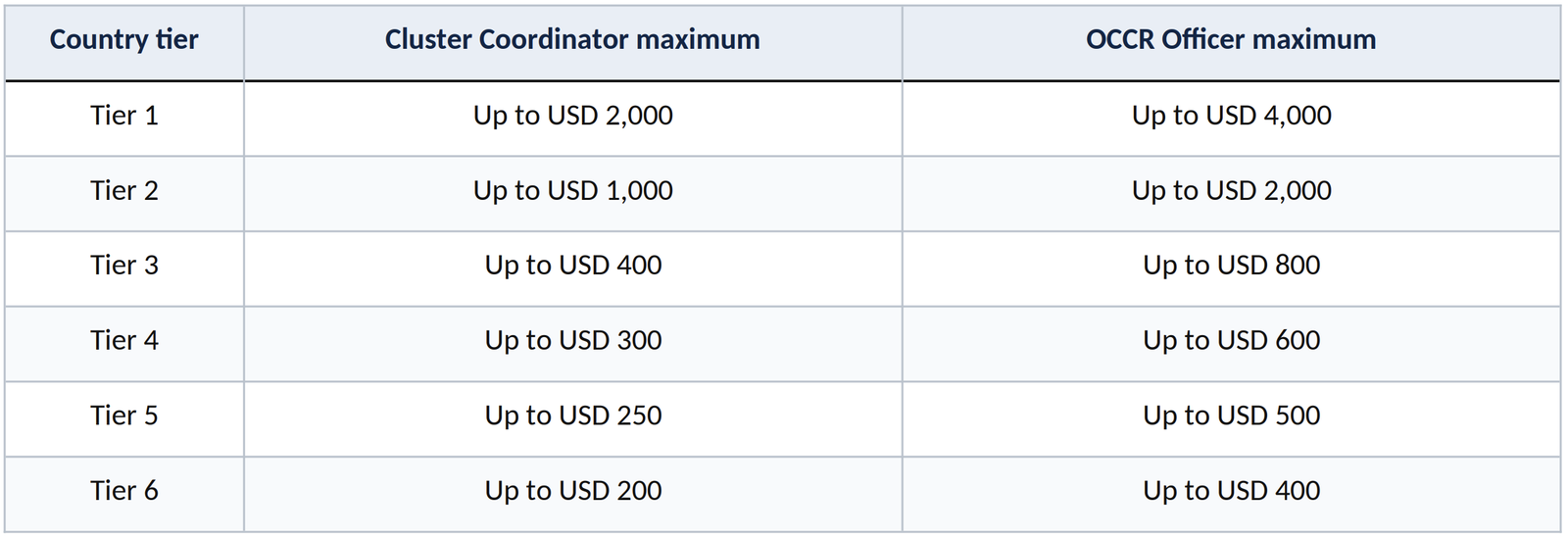Select the Cluster Coordinator maximum header
The height and width of the screenshot is (537, 1568).
point(572,40)
